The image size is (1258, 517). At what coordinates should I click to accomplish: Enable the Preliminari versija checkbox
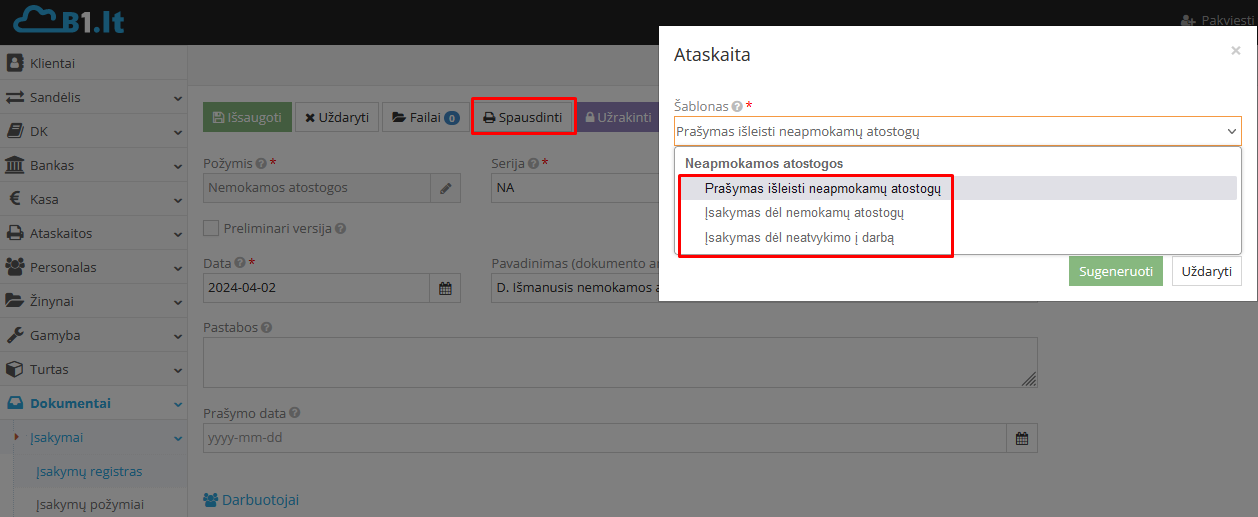(211, 228)
